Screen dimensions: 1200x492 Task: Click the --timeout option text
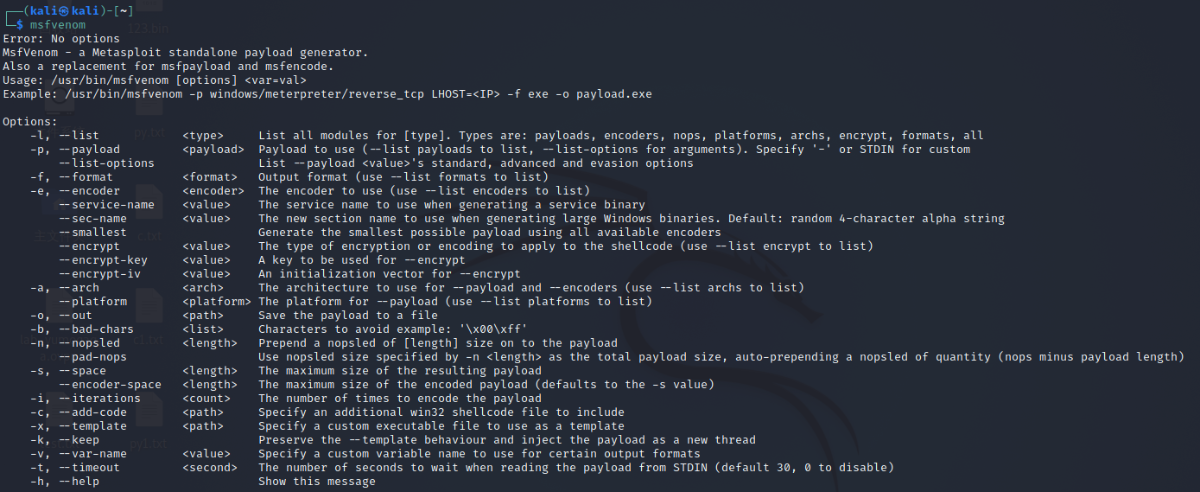click(x=89, y=468)
